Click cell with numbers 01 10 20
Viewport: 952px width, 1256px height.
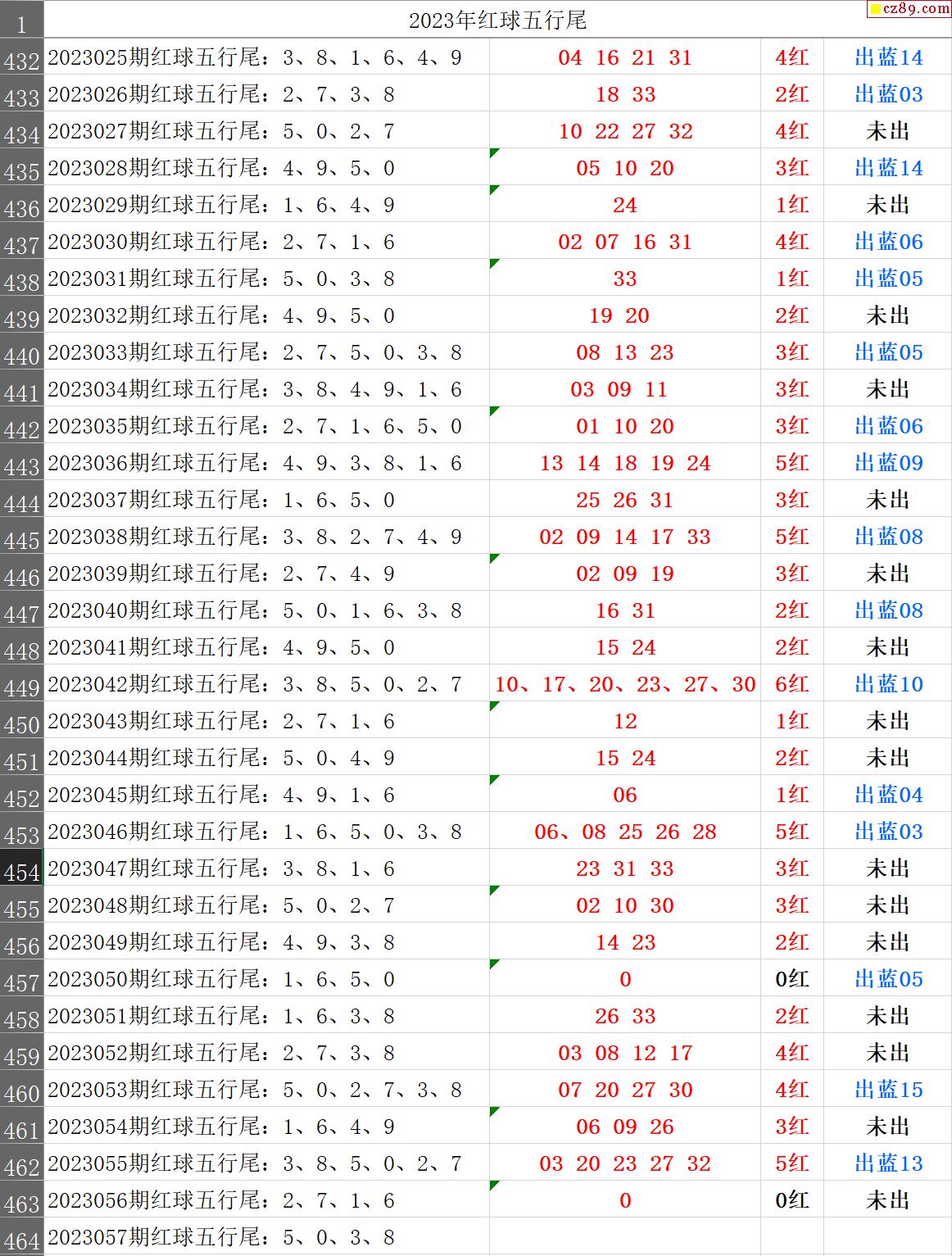click(625, 426)
